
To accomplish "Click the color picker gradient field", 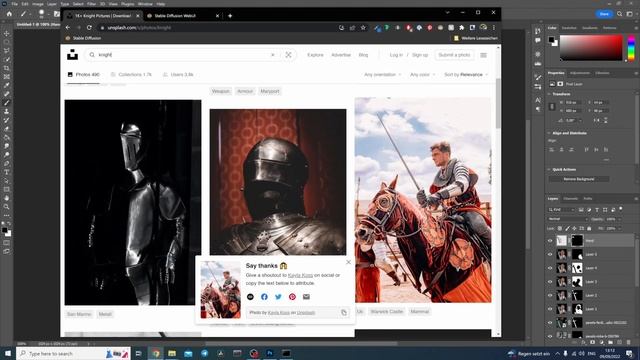I will (x=591, y=48).
